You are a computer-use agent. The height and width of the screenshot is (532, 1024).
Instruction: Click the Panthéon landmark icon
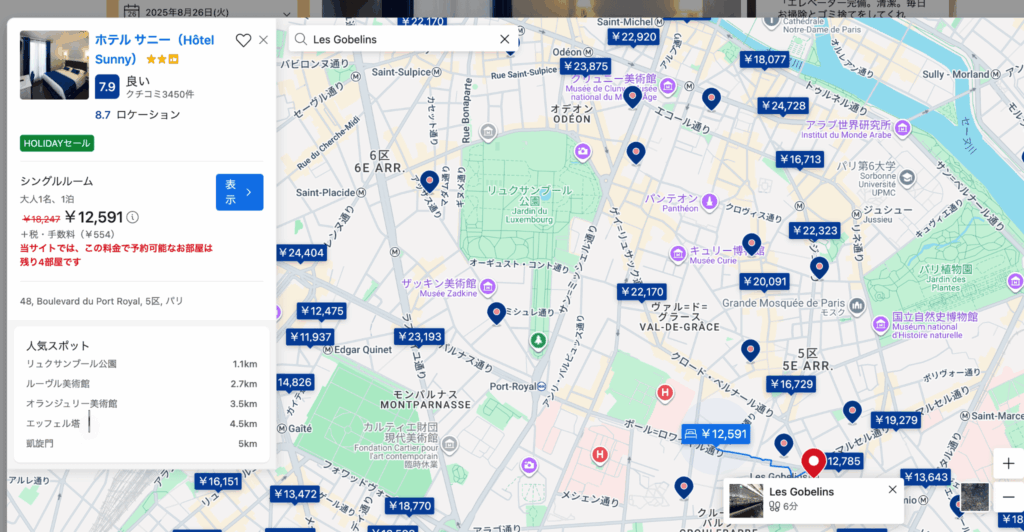(709, 201)
